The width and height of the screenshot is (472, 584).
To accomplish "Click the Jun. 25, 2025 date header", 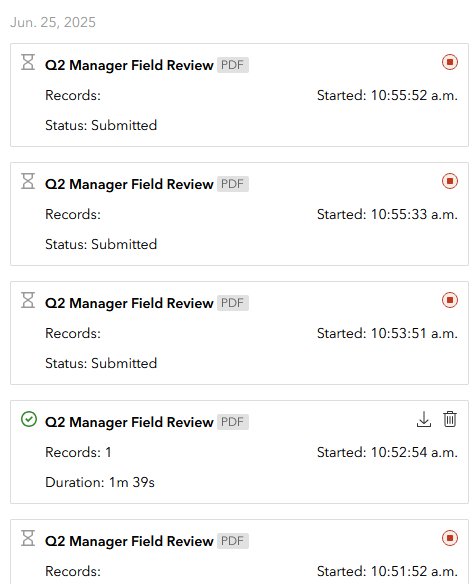I will 53,22.
